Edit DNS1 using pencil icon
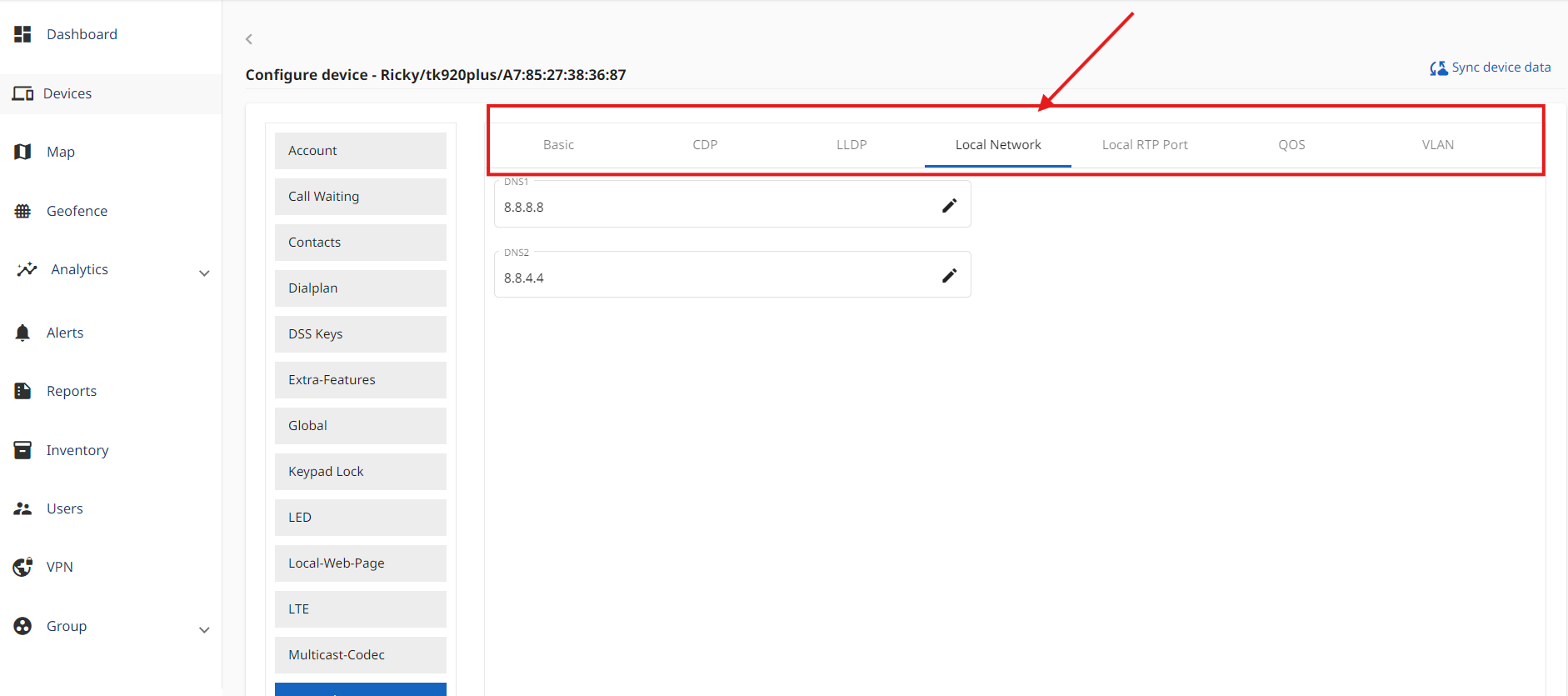1568x696 pixels. pyautogui.click(x=949, y=206)
